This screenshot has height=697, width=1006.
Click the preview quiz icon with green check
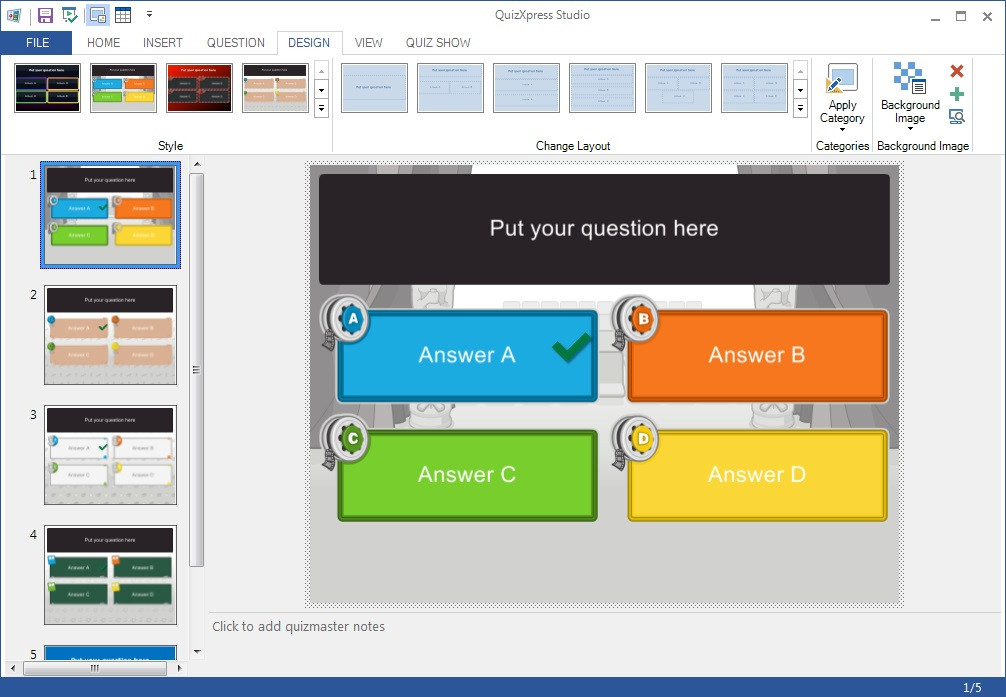coord(70,15)
